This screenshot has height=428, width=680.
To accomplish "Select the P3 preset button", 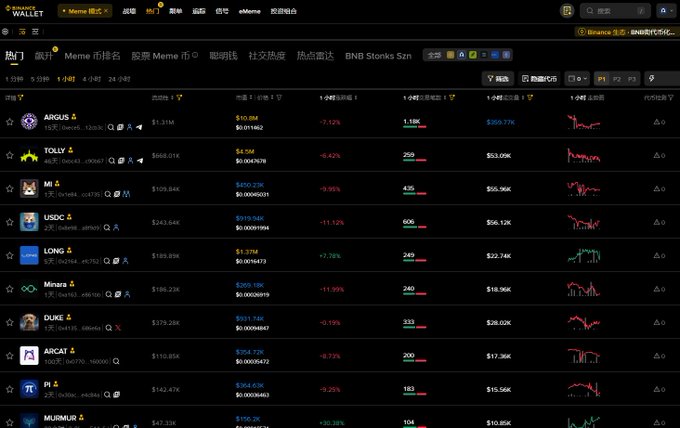I will pyautogui.click(x=632, y=79).
